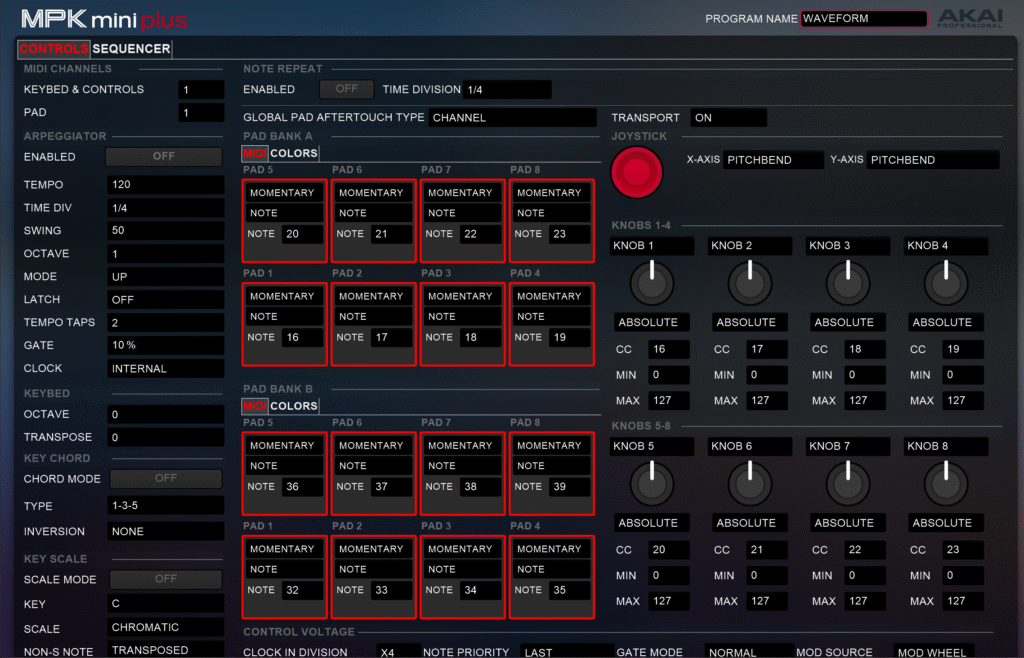Open the Joystick Y-Axis dropdown

pyautogui.click(x=933, y=160)
